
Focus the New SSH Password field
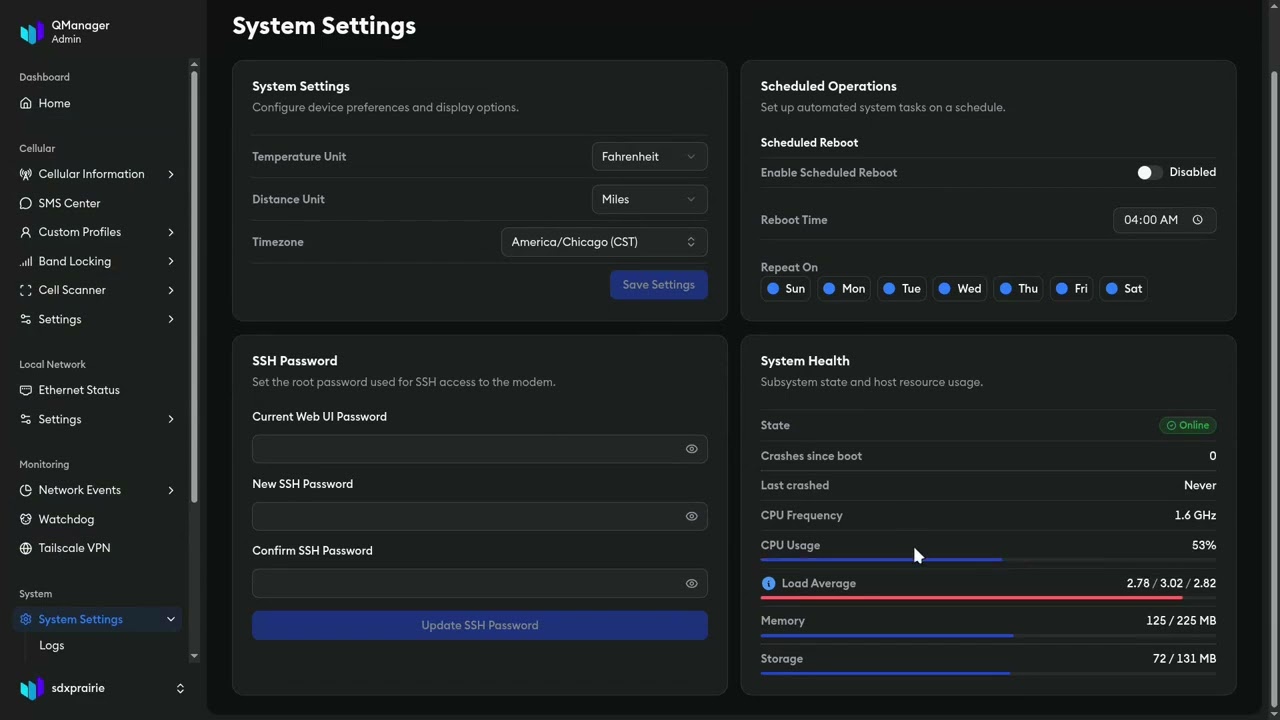coord(480,516)
